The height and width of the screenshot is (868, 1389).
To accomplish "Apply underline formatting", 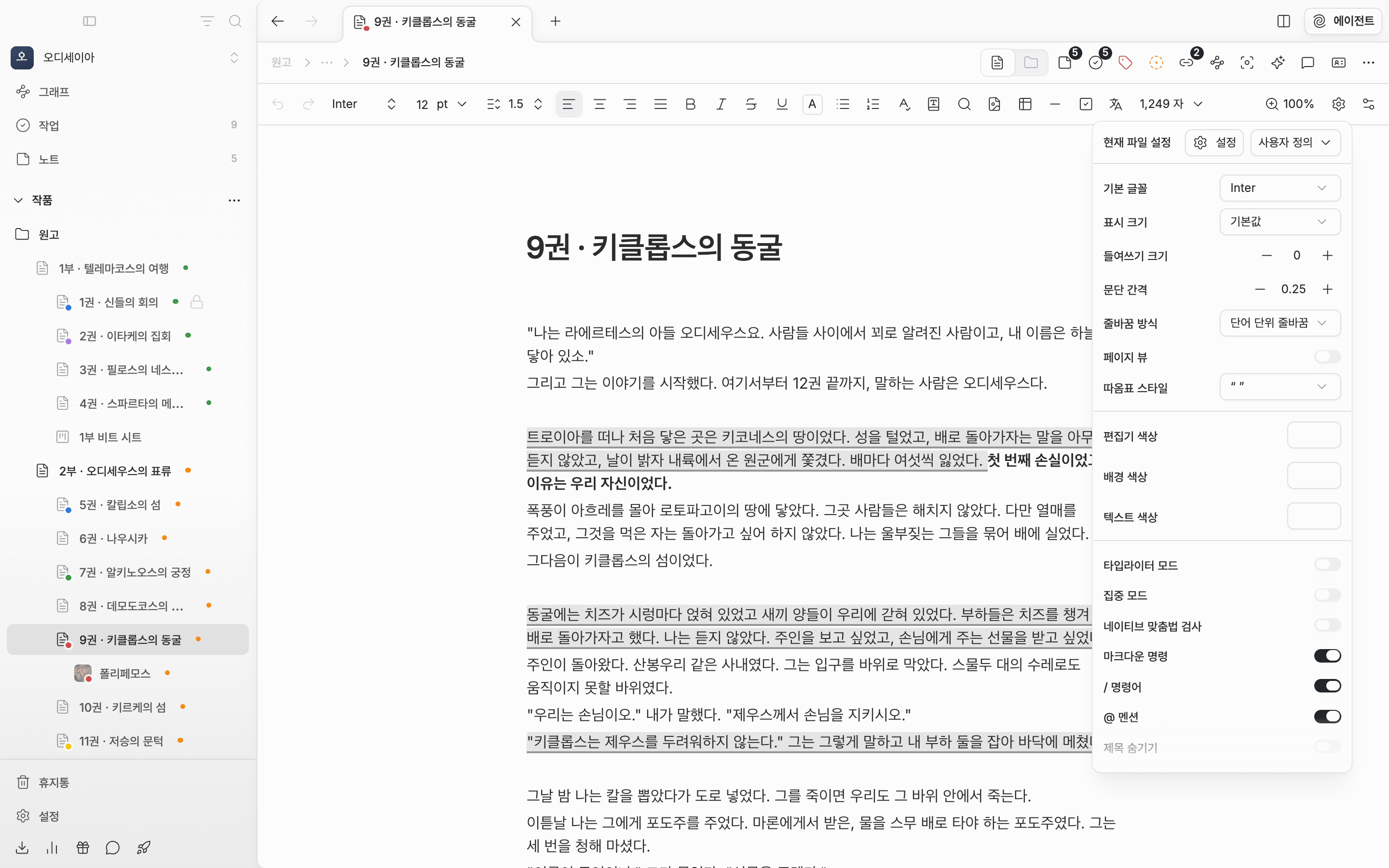I will 782,104.
